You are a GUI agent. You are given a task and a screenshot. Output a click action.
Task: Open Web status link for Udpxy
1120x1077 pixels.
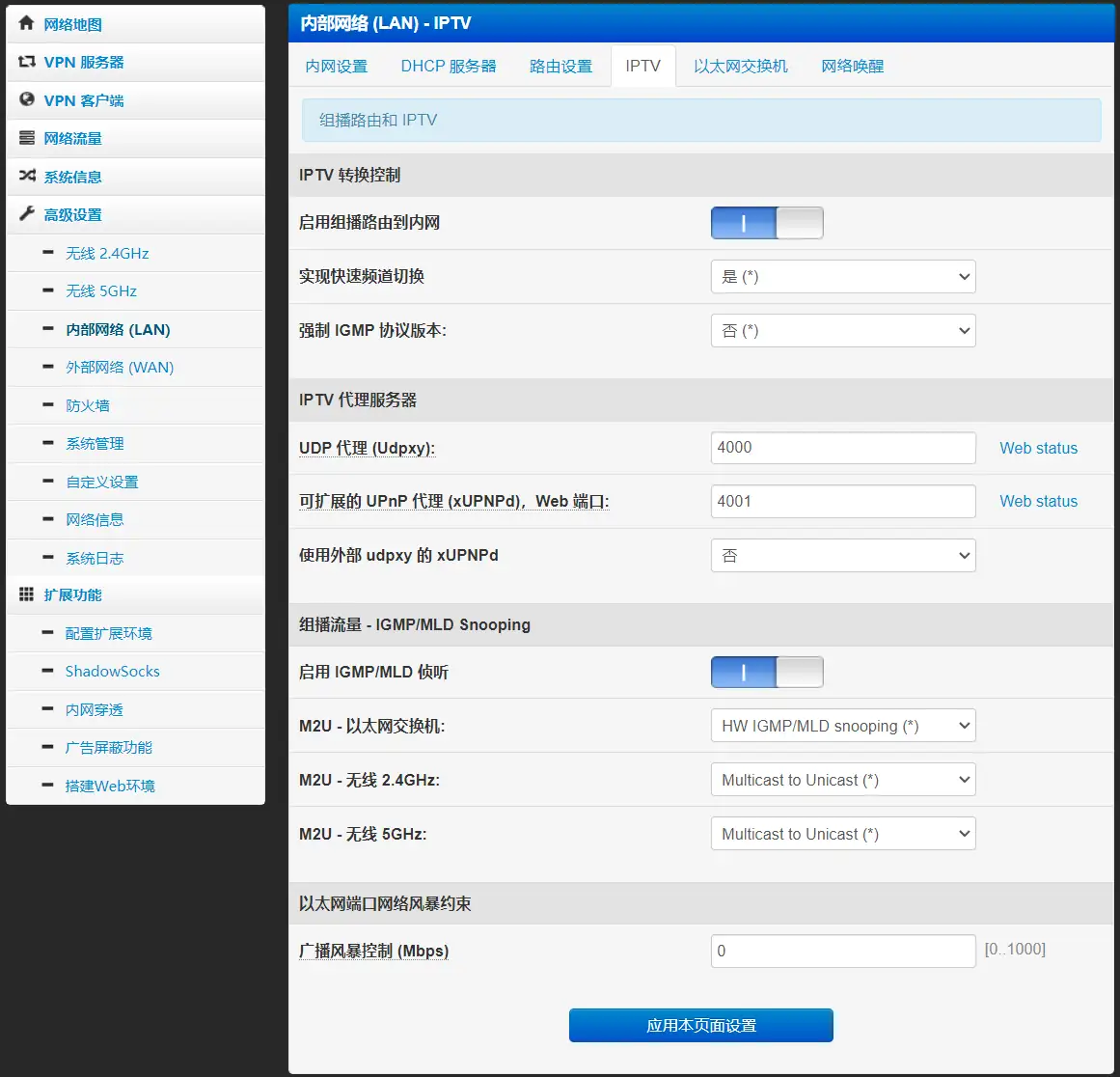coord(1039,448)
